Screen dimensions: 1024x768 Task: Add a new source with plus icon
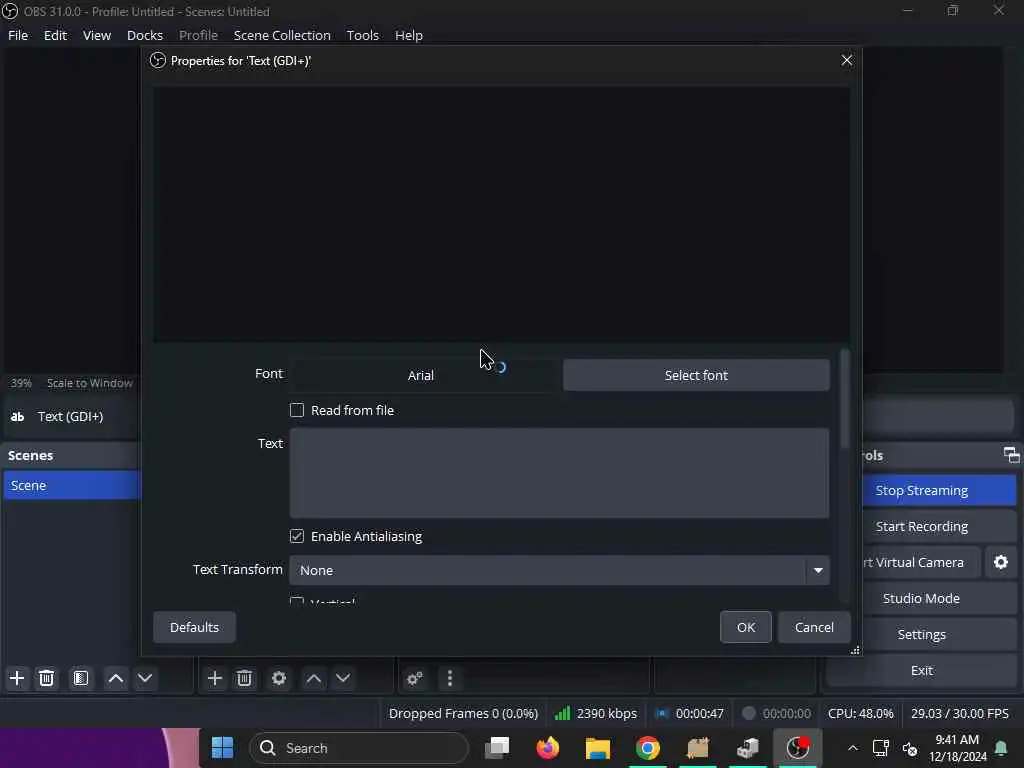(214, 678)
